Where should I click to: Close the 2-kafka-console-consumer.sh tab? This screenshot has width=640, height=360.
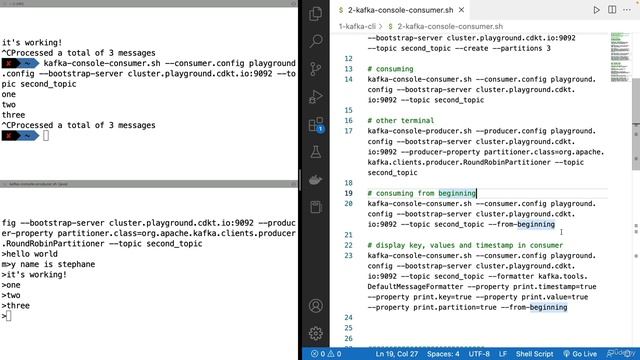pyautogui.click(x=461, y=10)
